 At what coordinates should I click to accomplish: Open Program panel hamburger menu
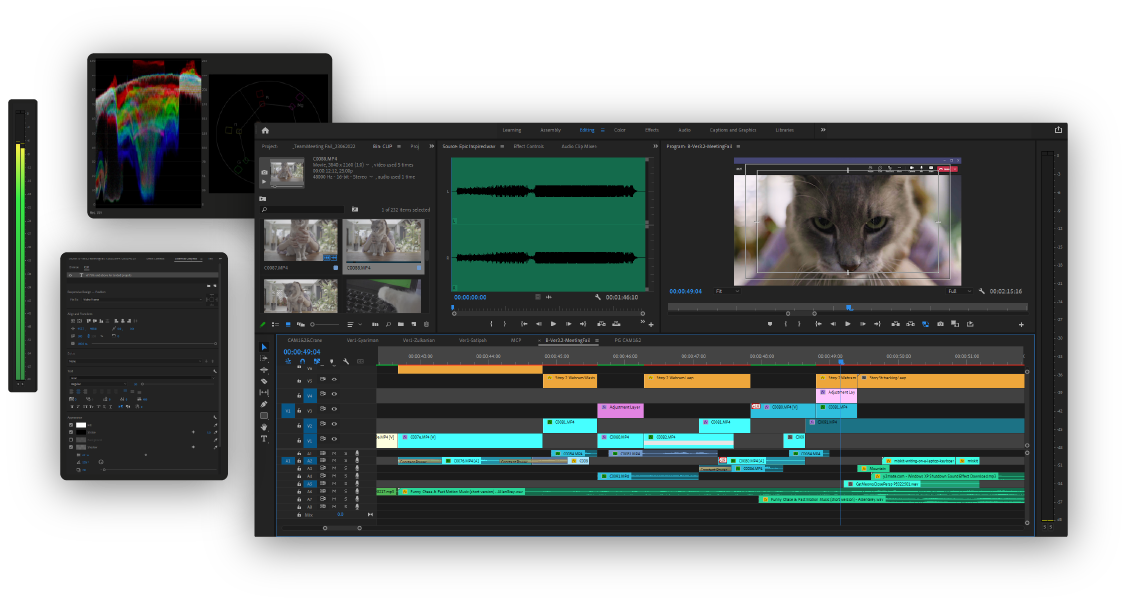click(738, 146)
